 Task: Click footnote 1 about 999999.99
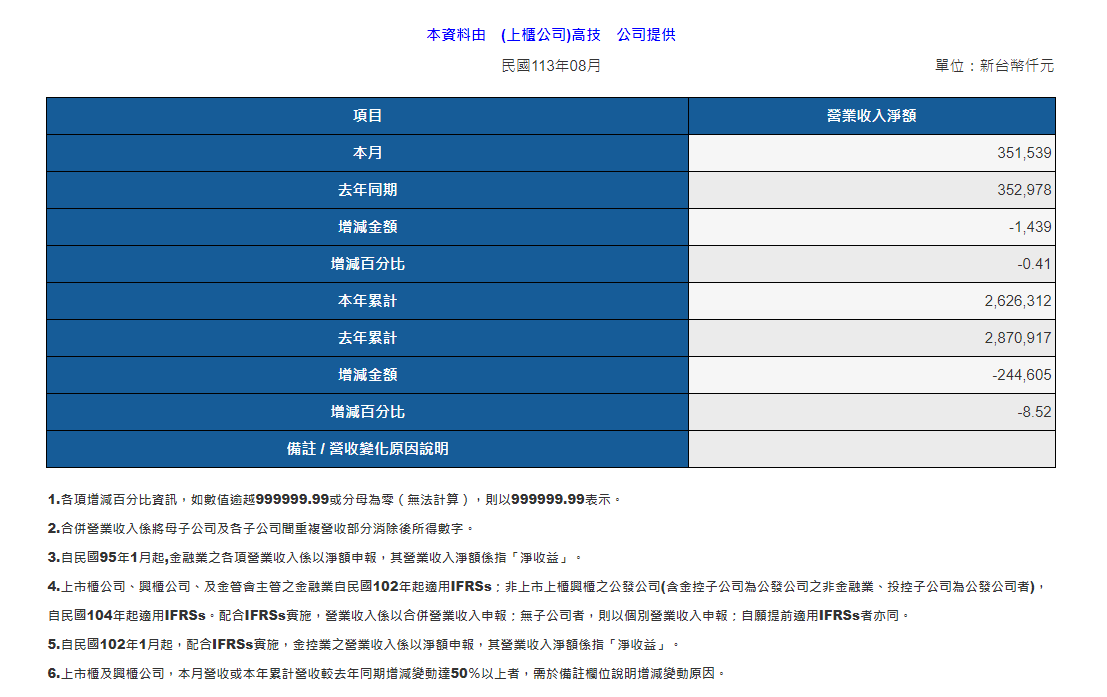tap(335, 499)
